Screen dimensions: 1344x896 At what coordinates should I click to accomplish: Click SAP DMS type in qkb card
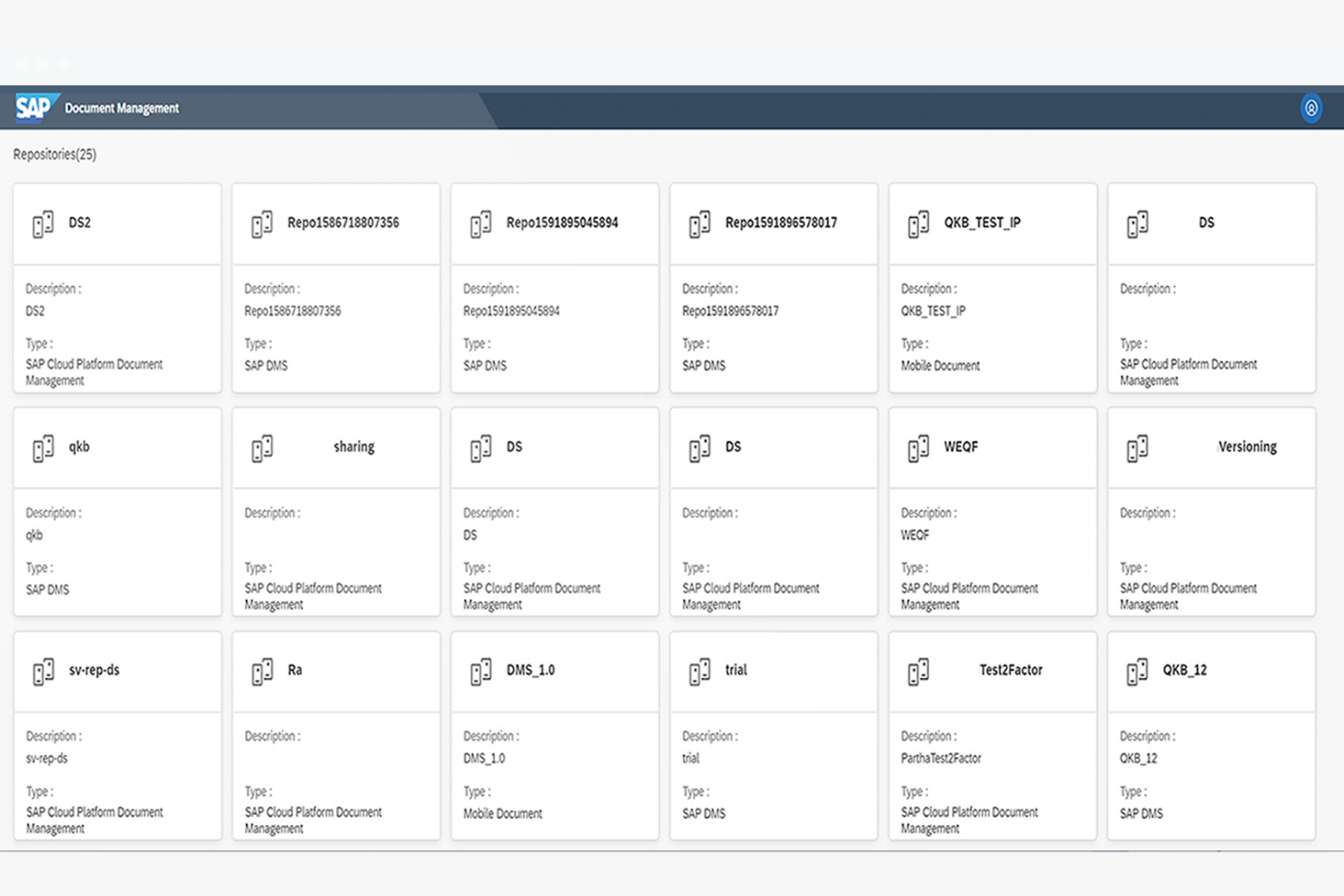[47, 590]
